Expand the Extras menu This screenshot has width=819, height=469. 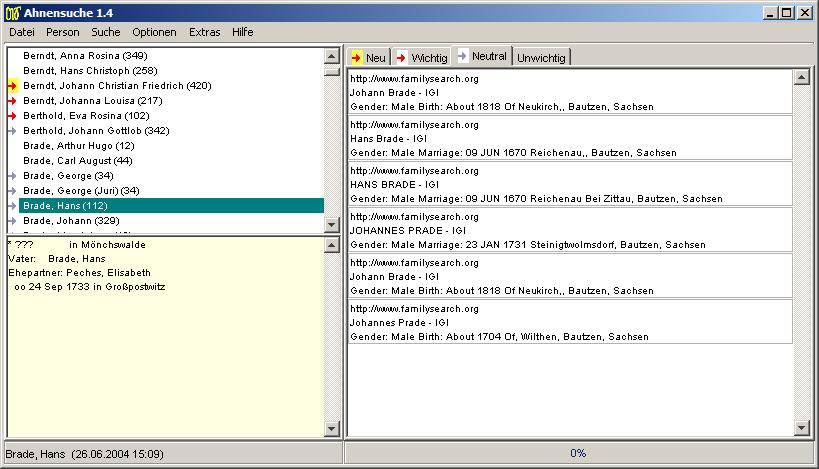click(204, 32)
